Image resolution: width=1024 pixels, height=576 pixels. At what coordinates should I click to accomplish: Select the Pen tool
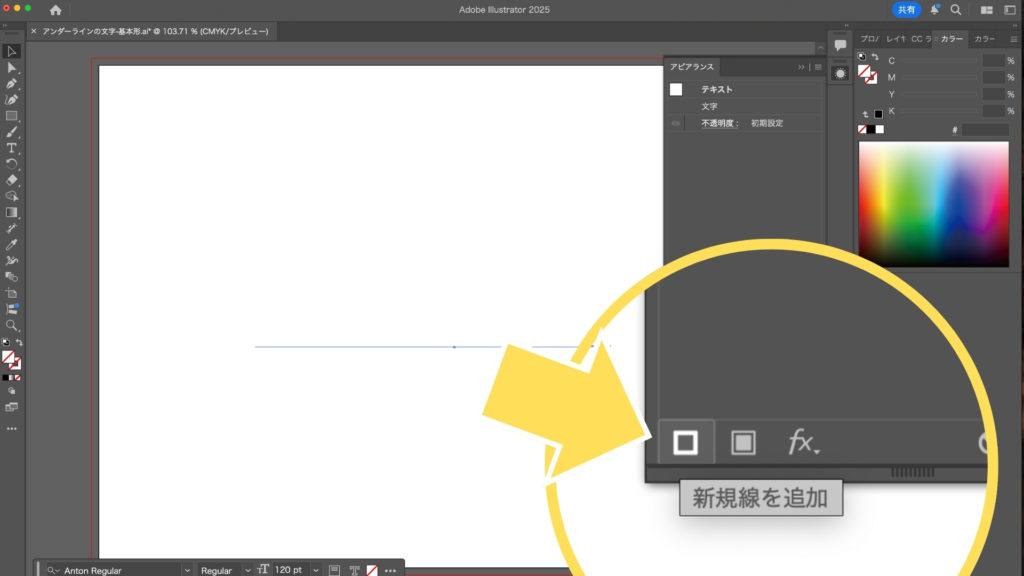point(12,83)
